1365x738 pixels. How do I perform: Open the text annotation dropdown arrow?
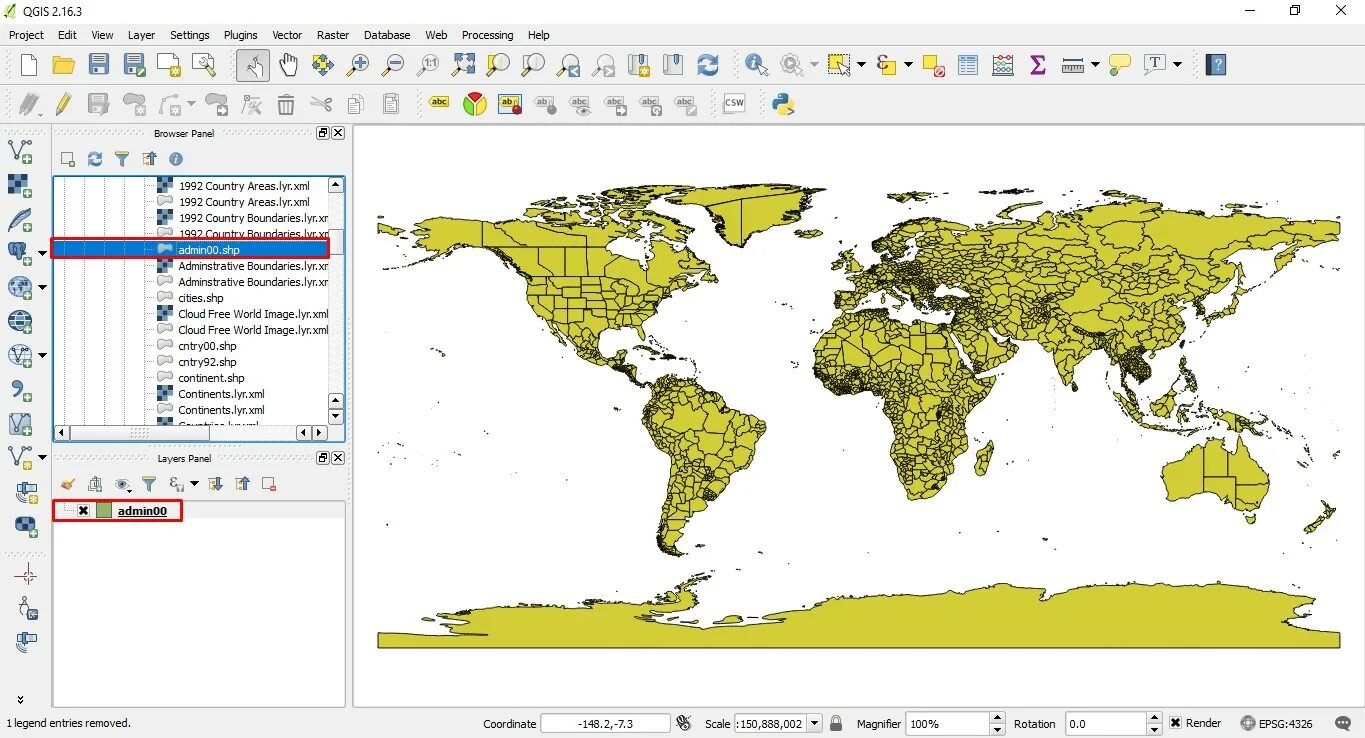point(1177,65)
